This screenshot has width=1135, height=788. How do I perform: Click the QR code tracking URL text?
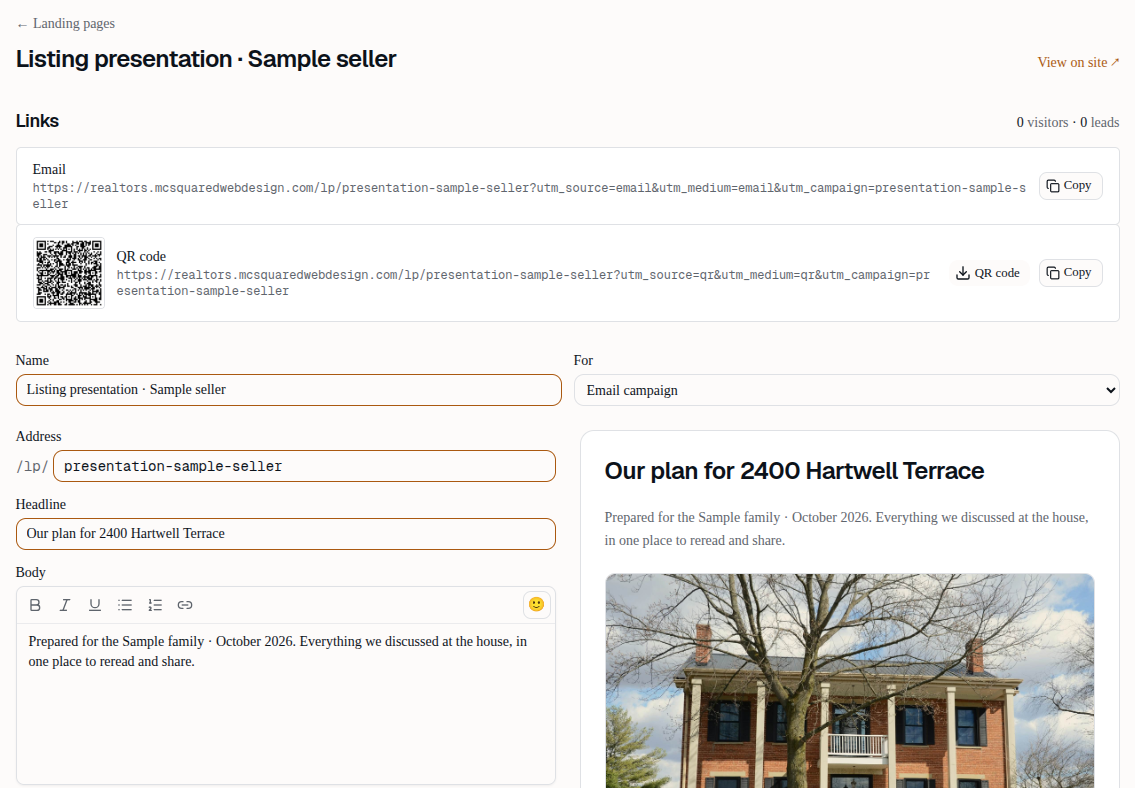[523, 283]
